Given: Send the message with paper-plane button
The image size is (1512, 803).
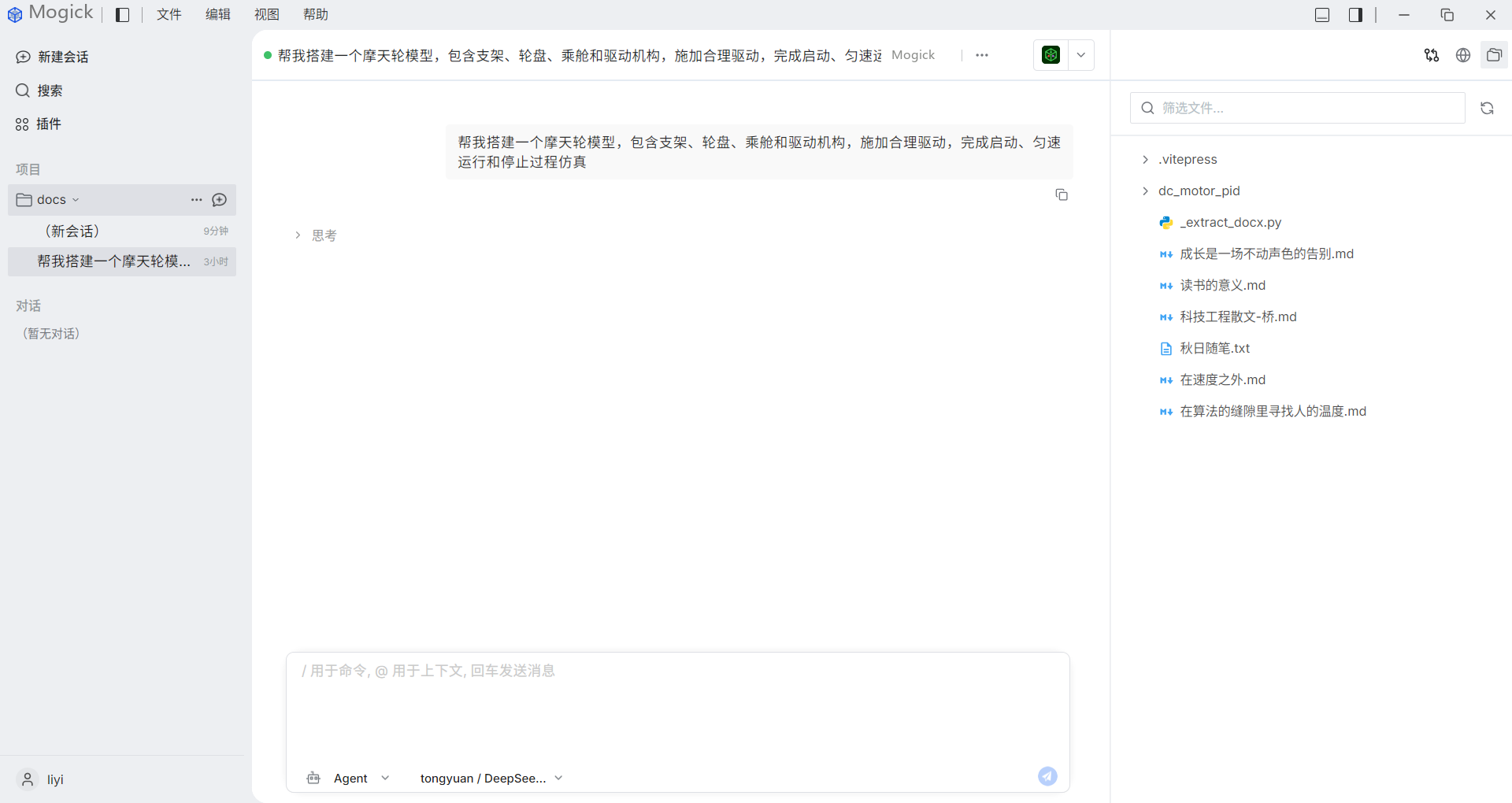Looking at the screenshot, I should click(1047, 776).
